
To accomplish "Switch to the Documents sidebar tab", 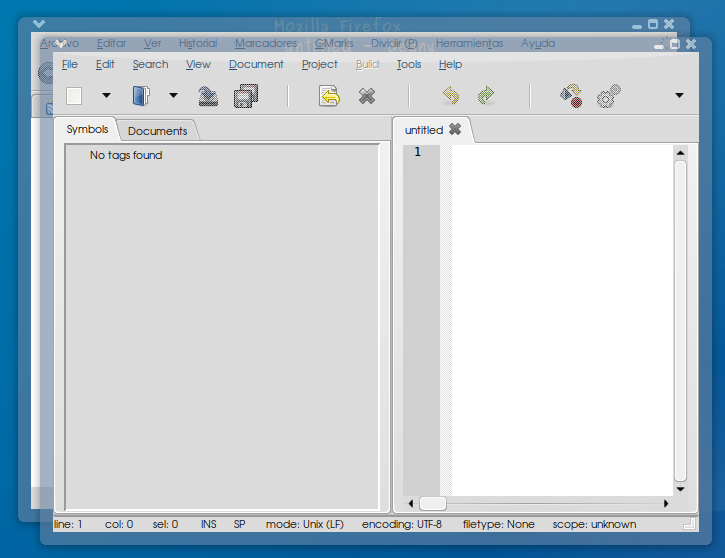I will click(157, 131).
